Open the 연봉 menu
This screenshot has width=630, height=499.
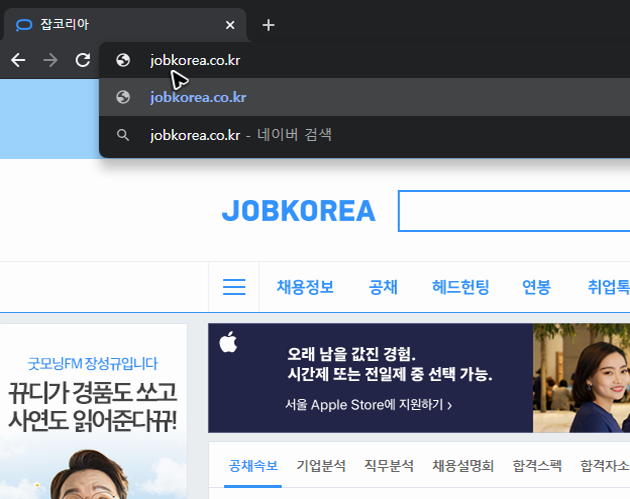point(536,287)
